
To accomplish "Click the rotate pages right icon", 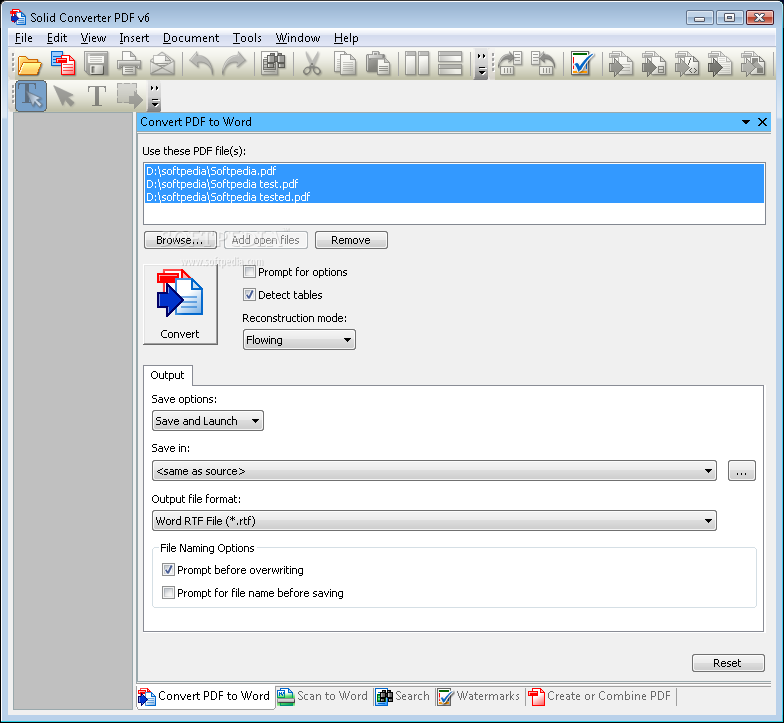I will 510,64.
